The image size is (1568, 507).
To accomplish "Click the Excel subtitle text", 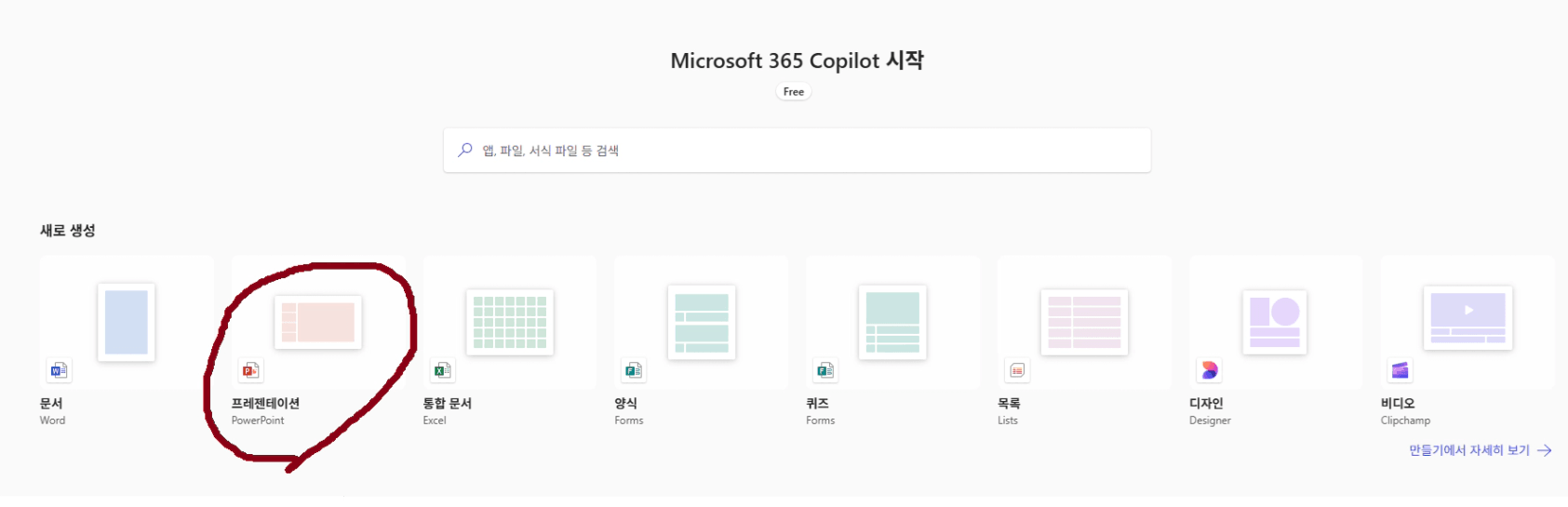I will click(x=435, y=420).
